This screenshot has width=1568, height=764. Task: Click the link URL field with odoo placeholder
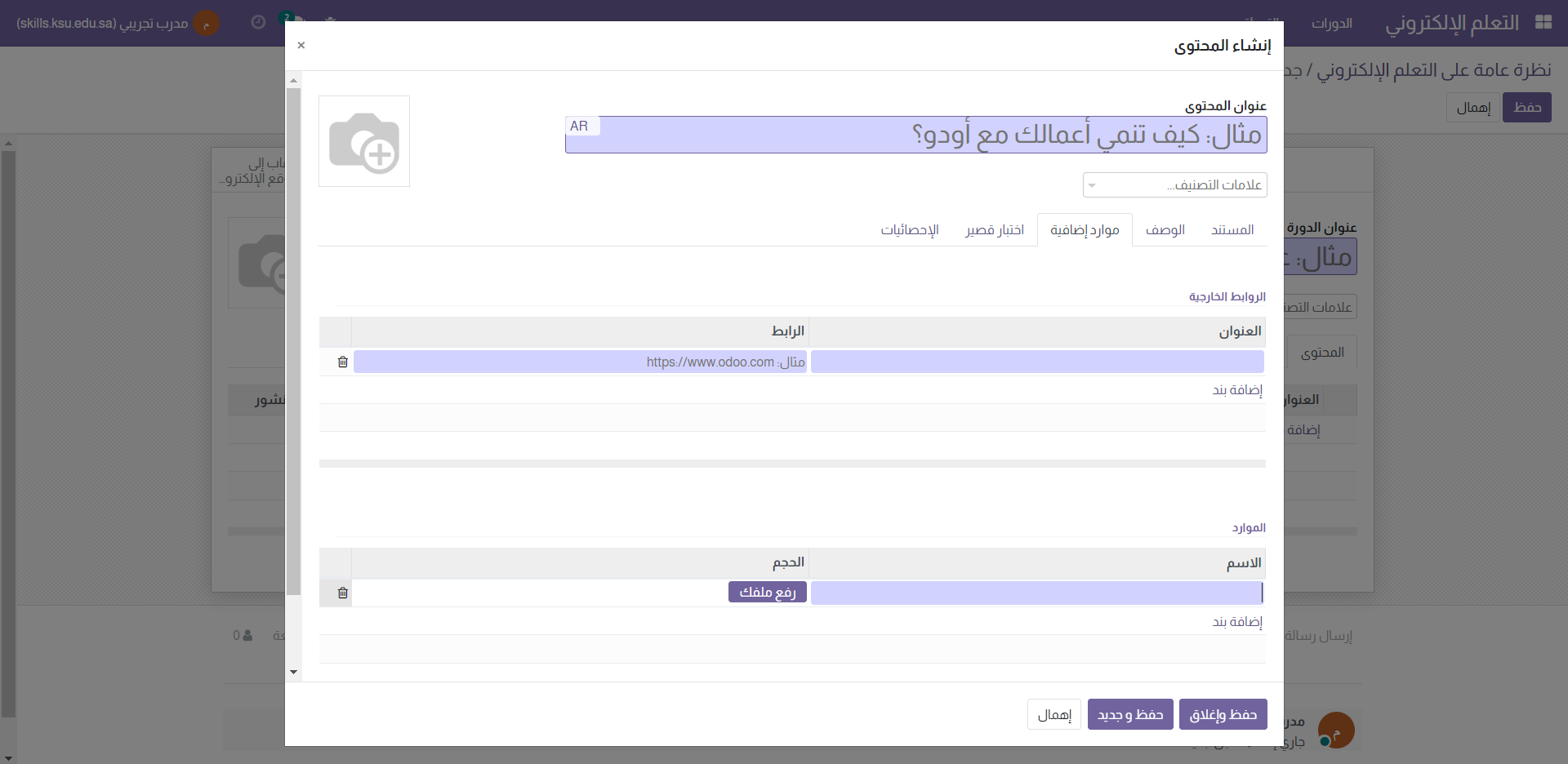[580, 362]
